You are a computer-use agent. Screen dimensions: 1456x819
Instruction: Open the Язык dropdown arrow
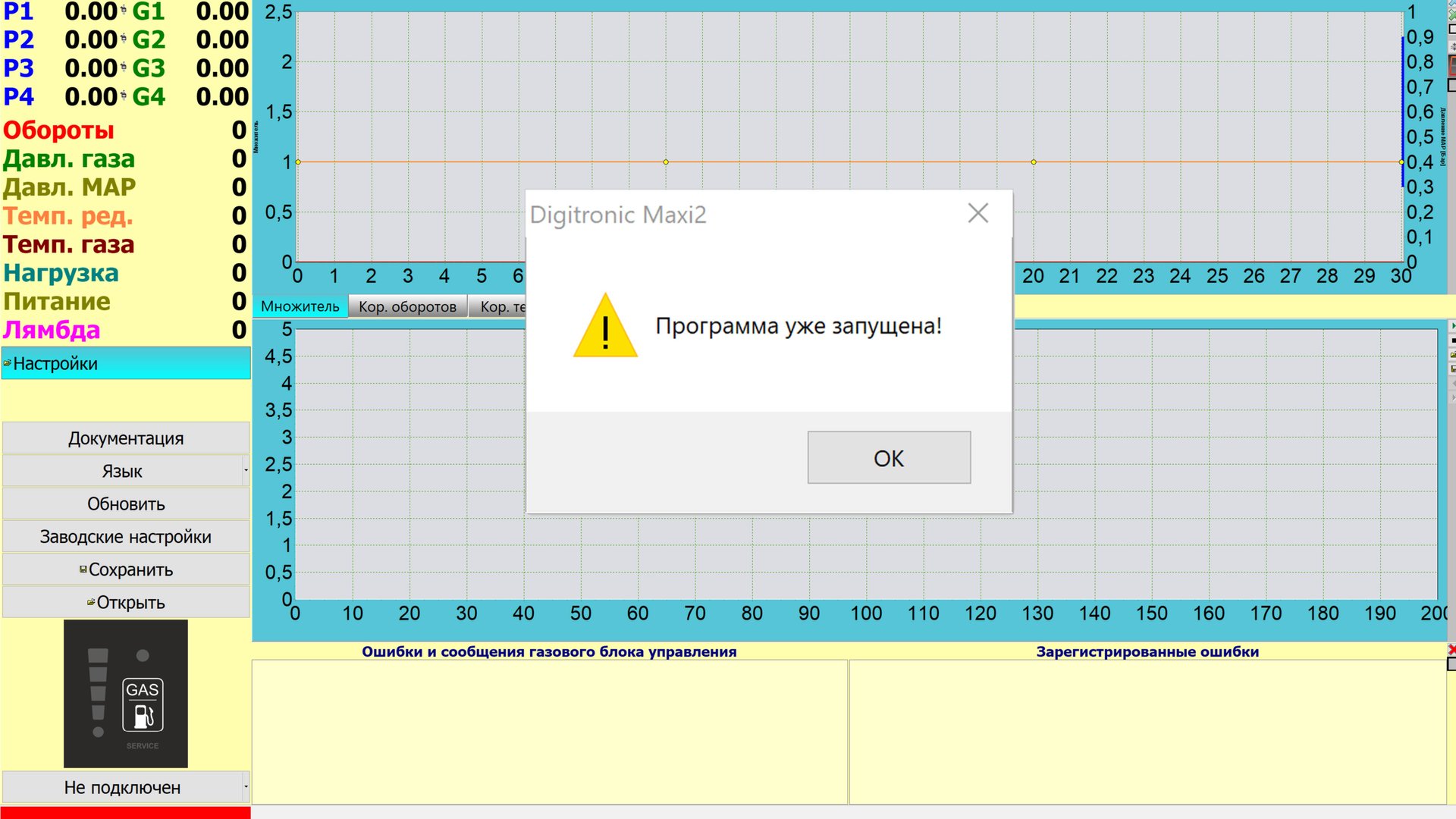pos(246,471)
